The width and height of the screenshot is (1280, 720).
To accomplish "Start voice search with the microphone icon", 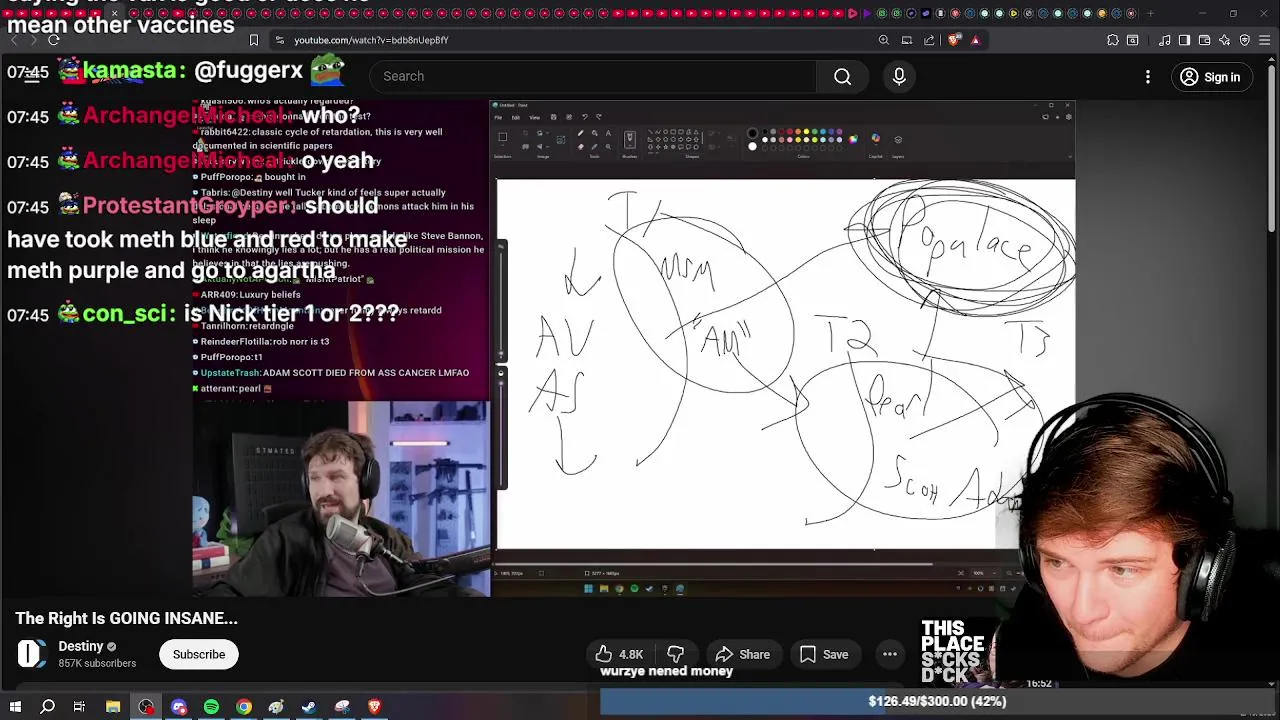I will [899, 77].
